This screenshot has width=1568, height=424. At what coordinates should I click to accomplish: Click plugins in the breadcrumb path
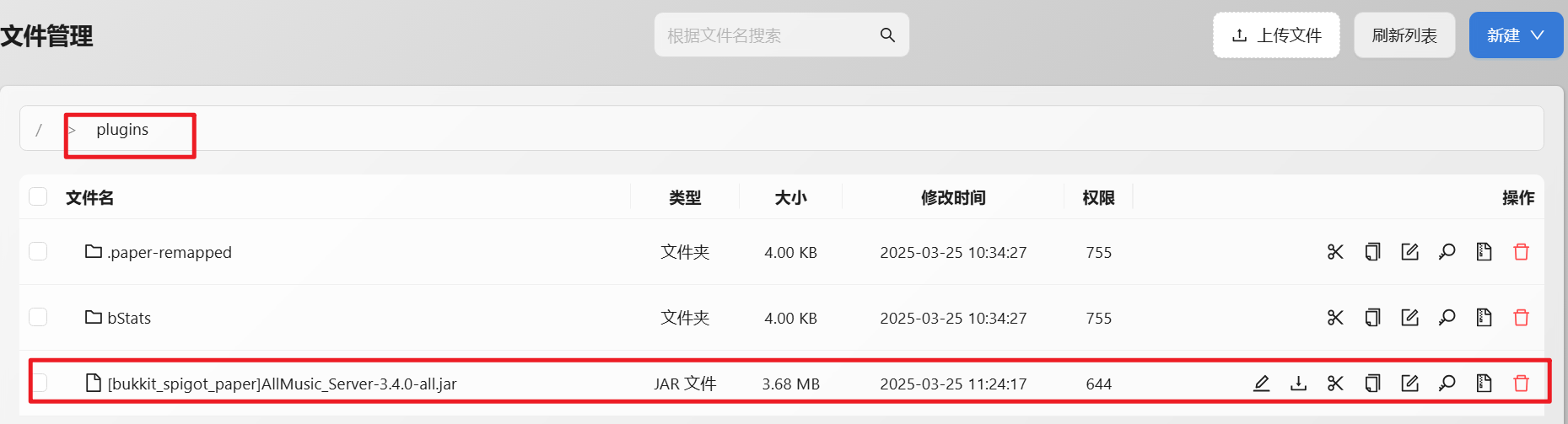[x=122, y=130]
